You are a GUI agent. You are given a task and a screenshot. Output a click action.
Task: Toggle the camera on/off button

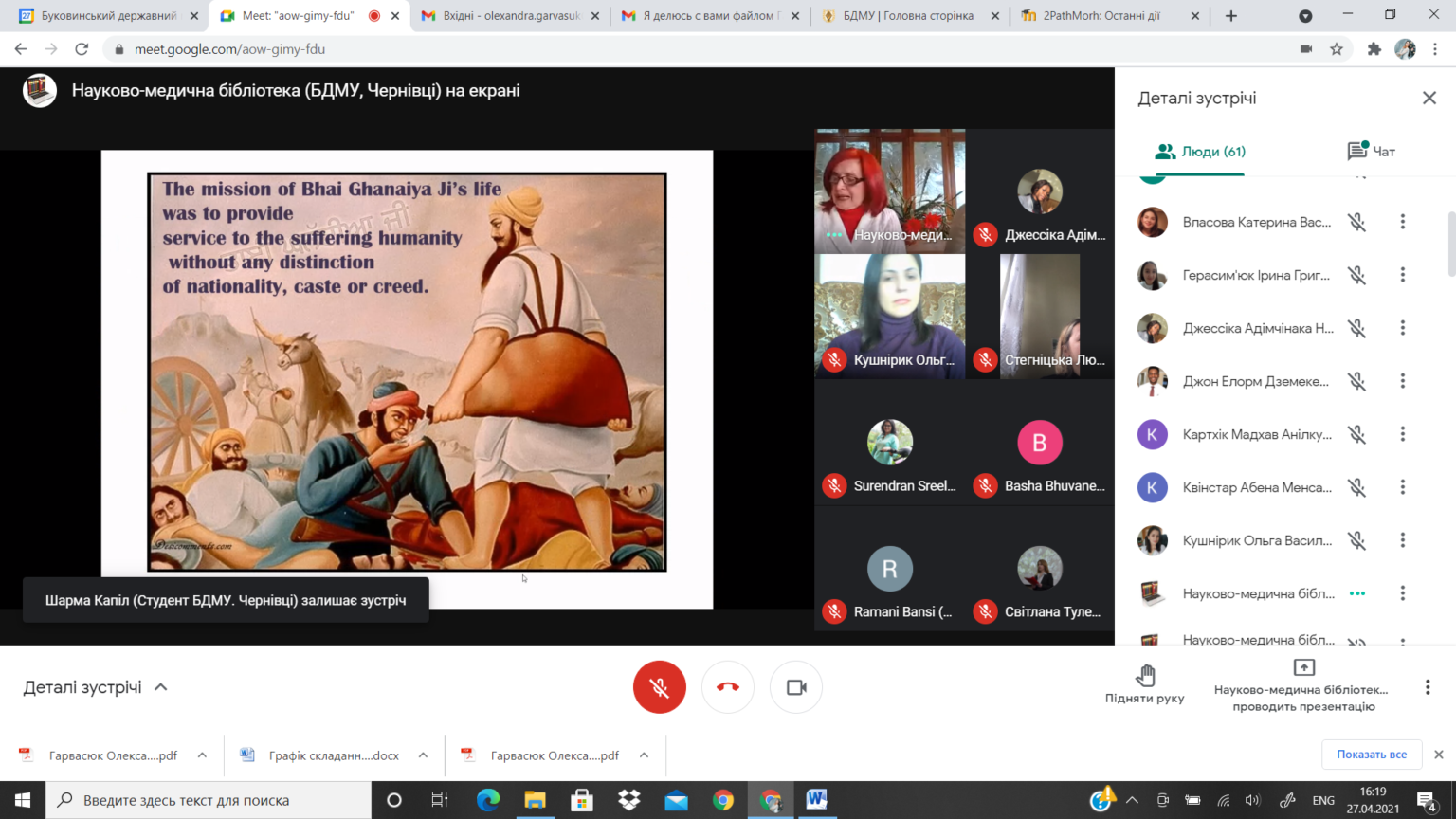click(x=795, y=687)
